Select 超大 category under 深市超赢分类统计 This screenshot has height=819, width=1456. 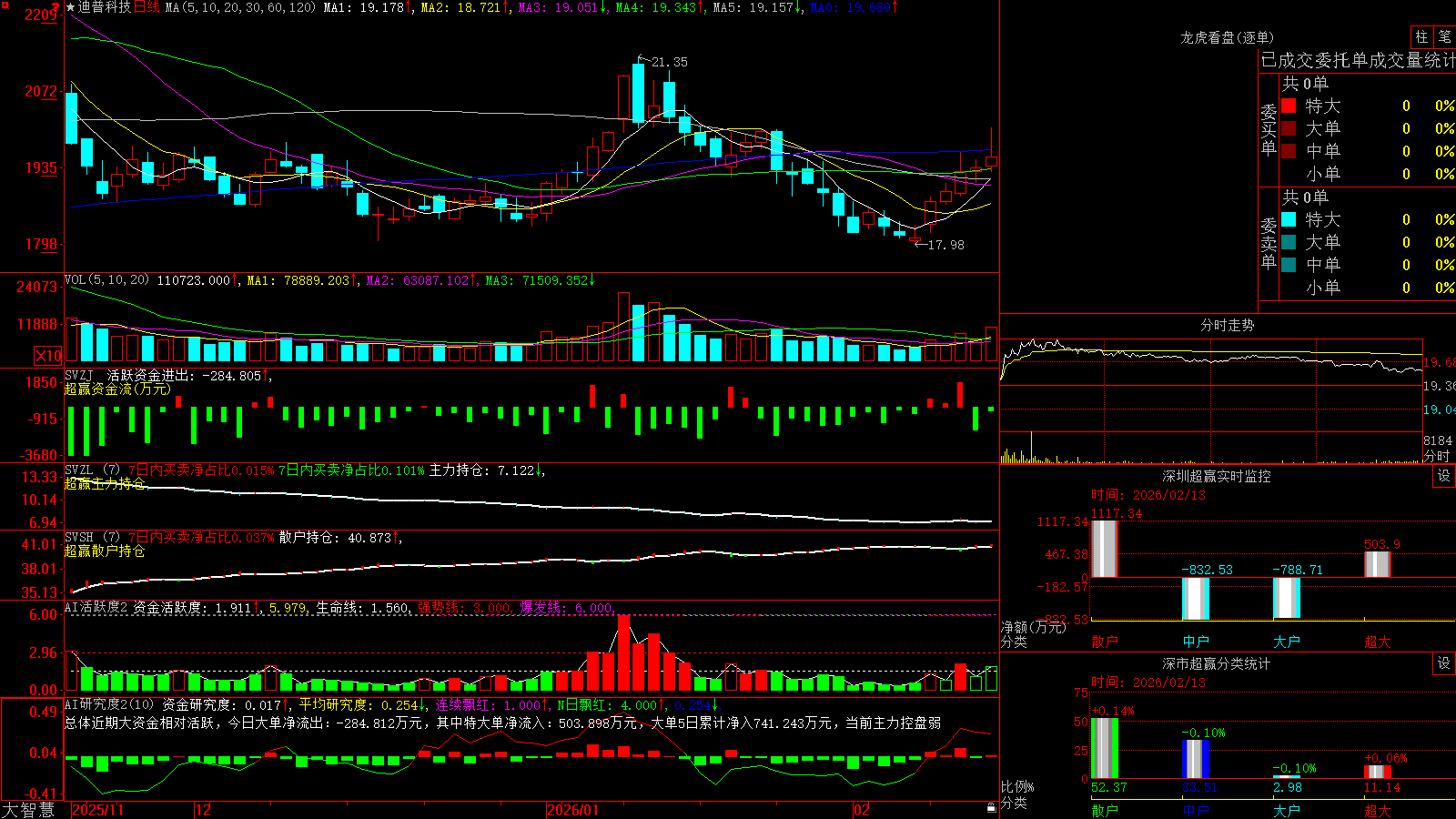(x=1377, y=811)
